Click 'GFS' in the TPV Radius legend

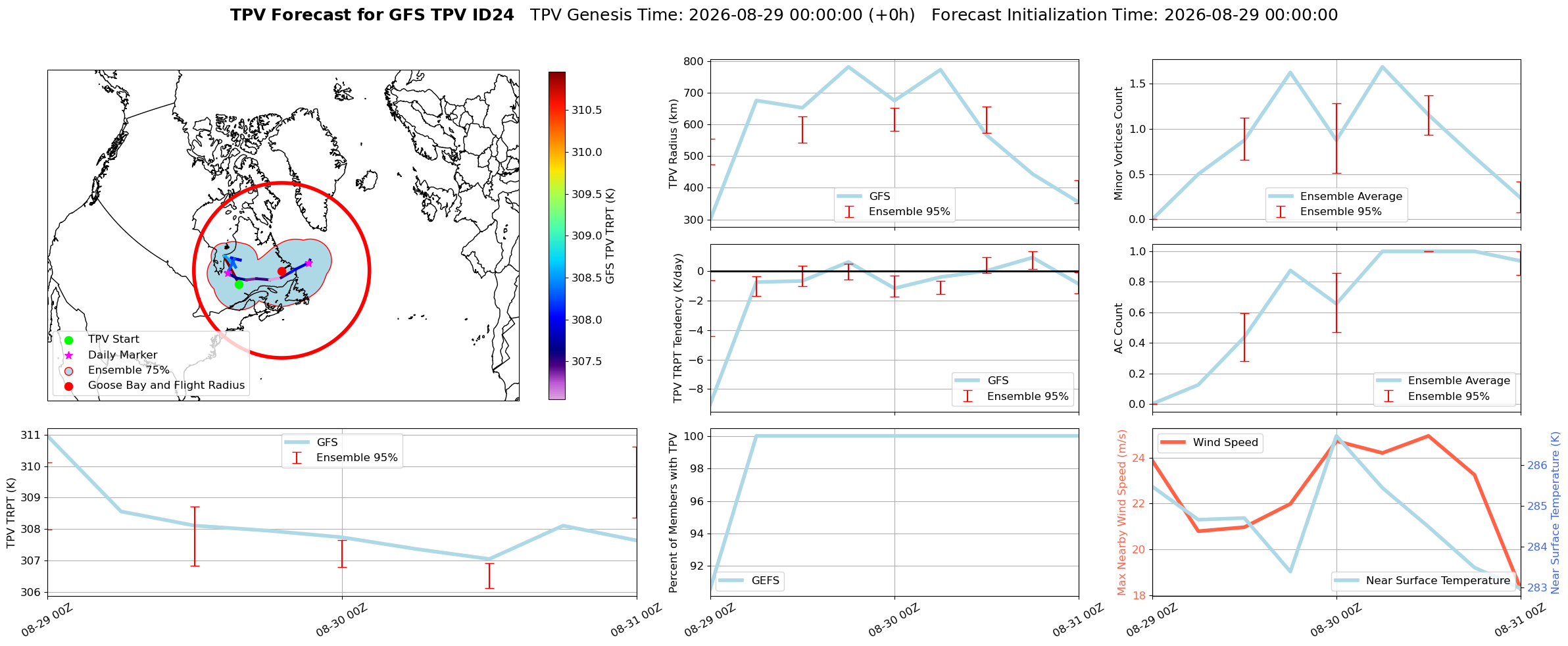(879, 197)
